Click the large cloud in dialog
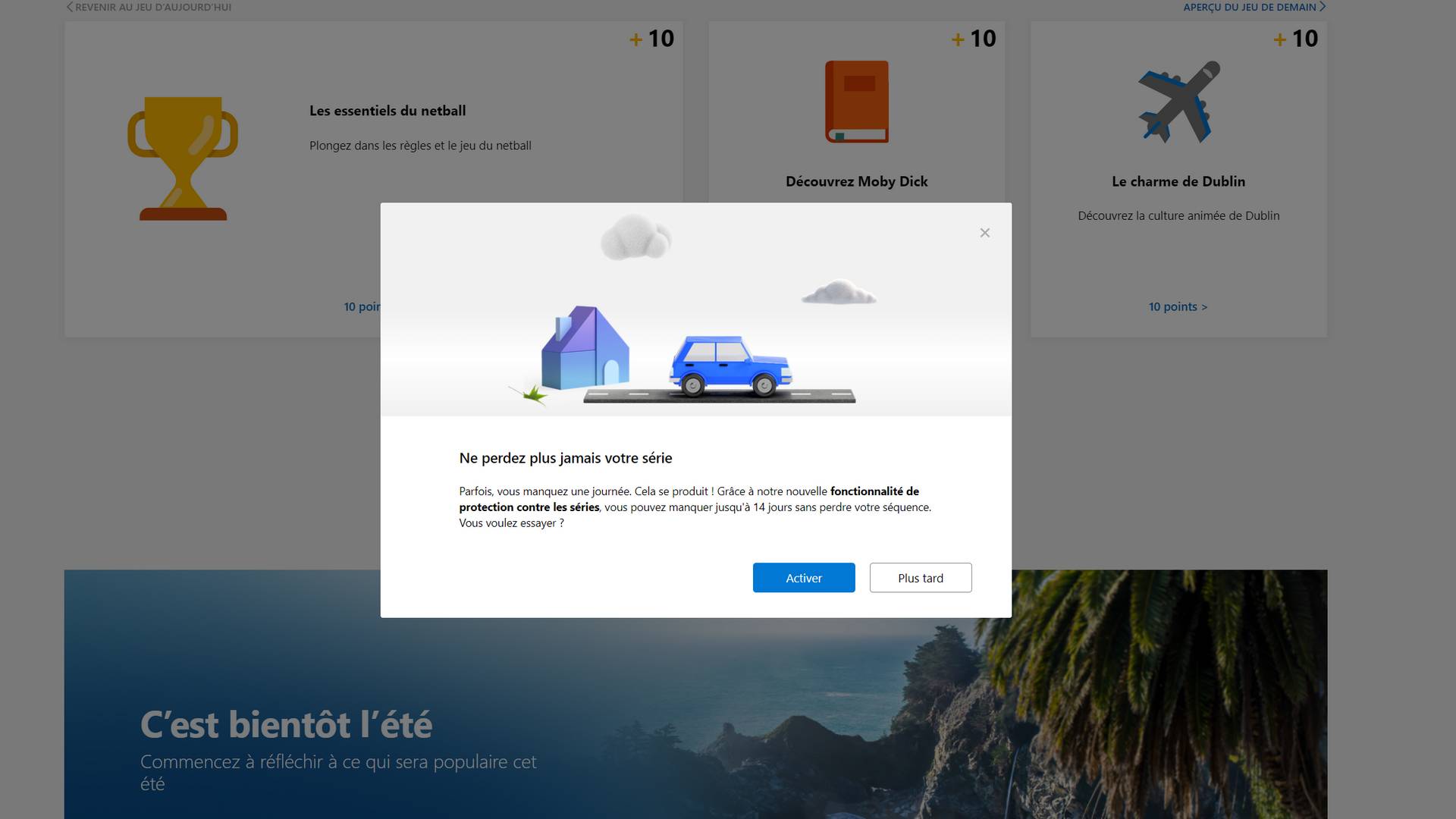The width and height of the screenshot is (1456, 819). click(x=635, y=237)
